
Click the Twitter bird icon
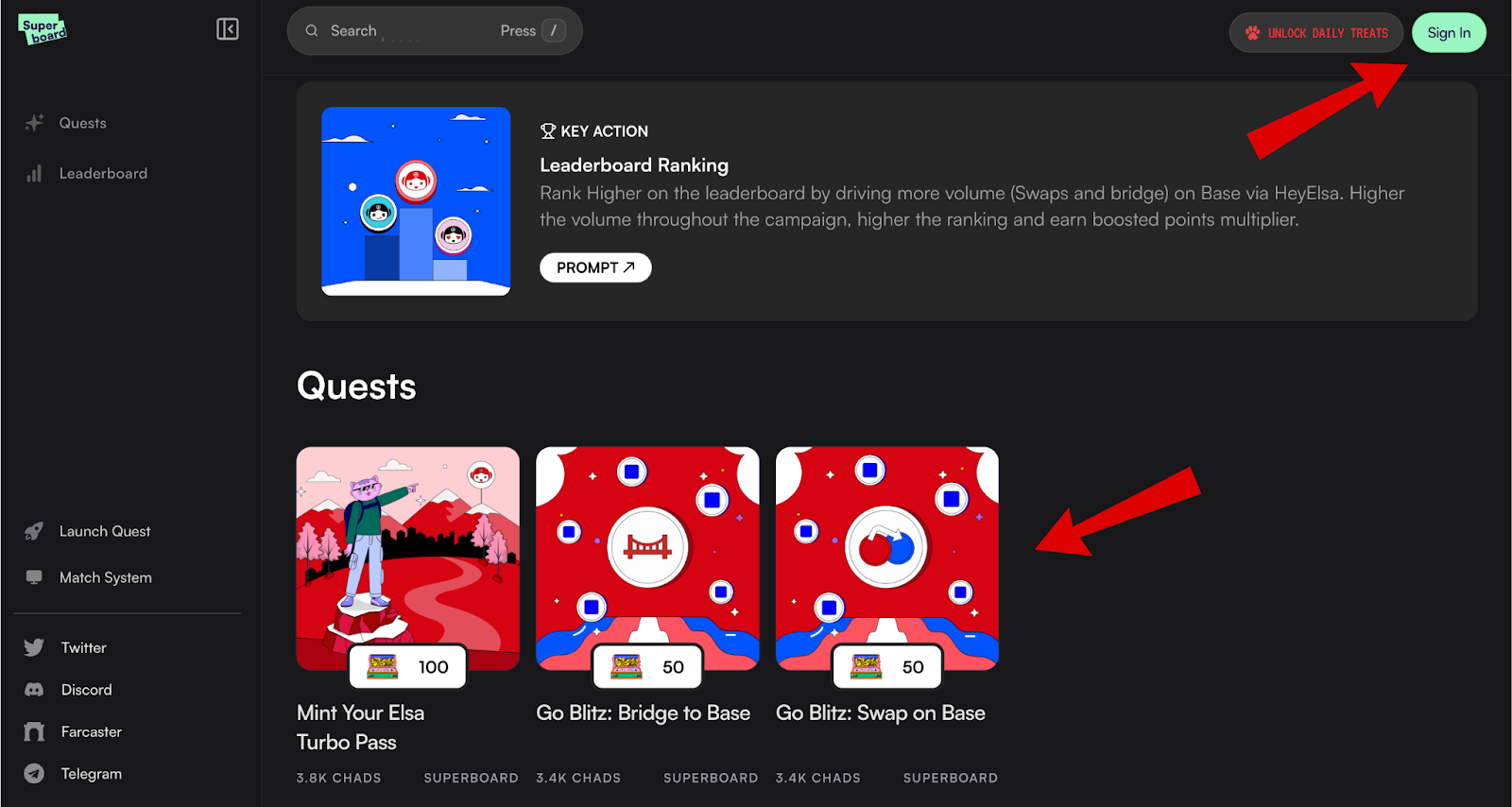(34, 647)
